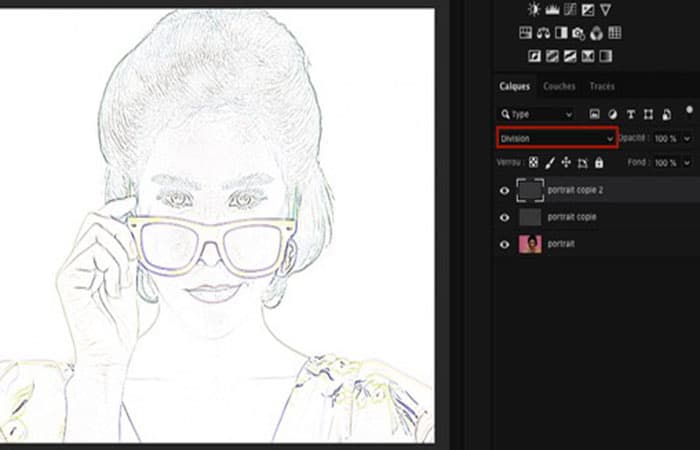Select the 'portrait copie 2' layer thumbnail
This screenshot has width=700, height=450.
(x=530, y=190)
